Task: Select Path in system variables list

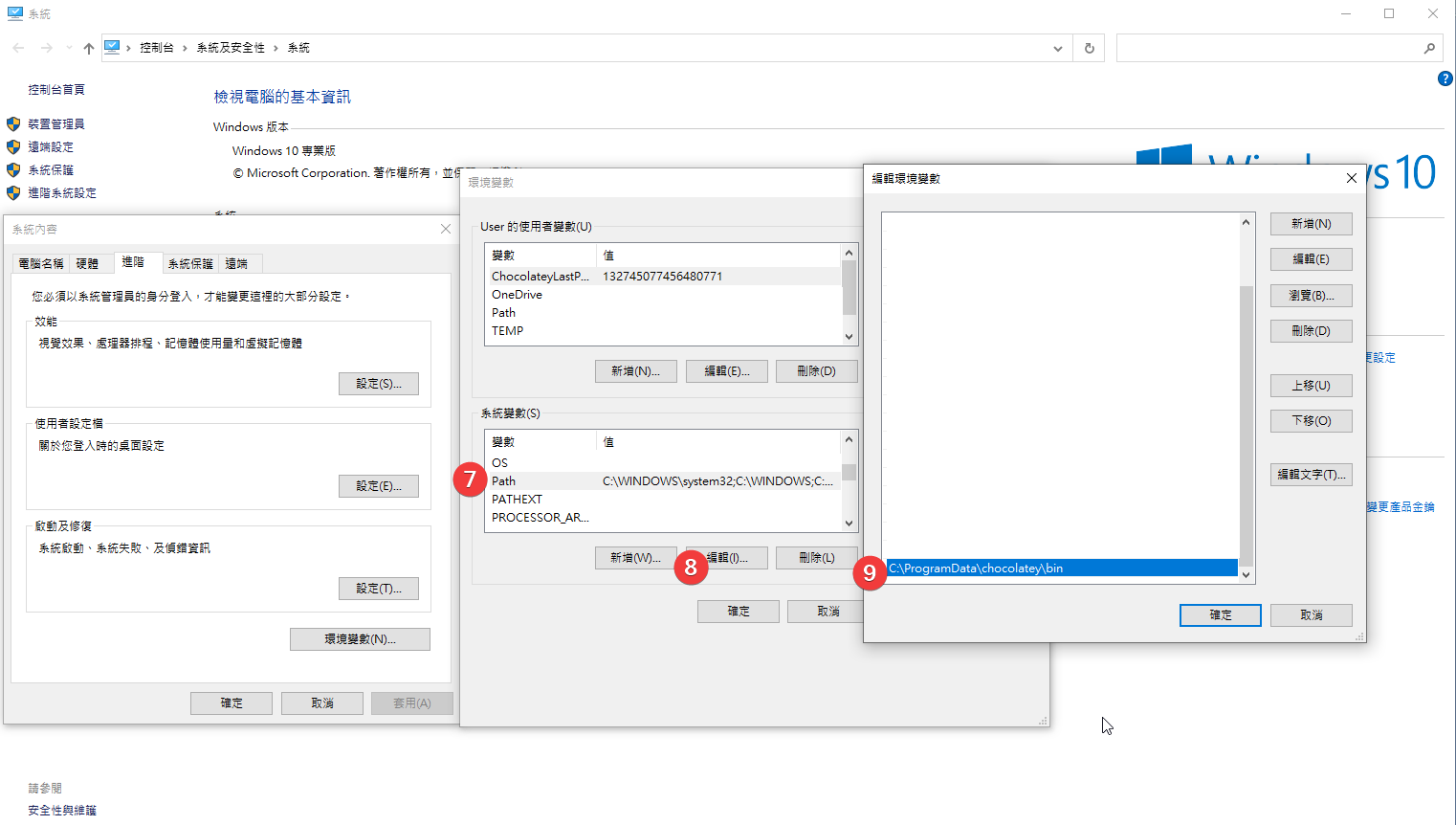Action: pyautogui.click(x=664, y=480)
